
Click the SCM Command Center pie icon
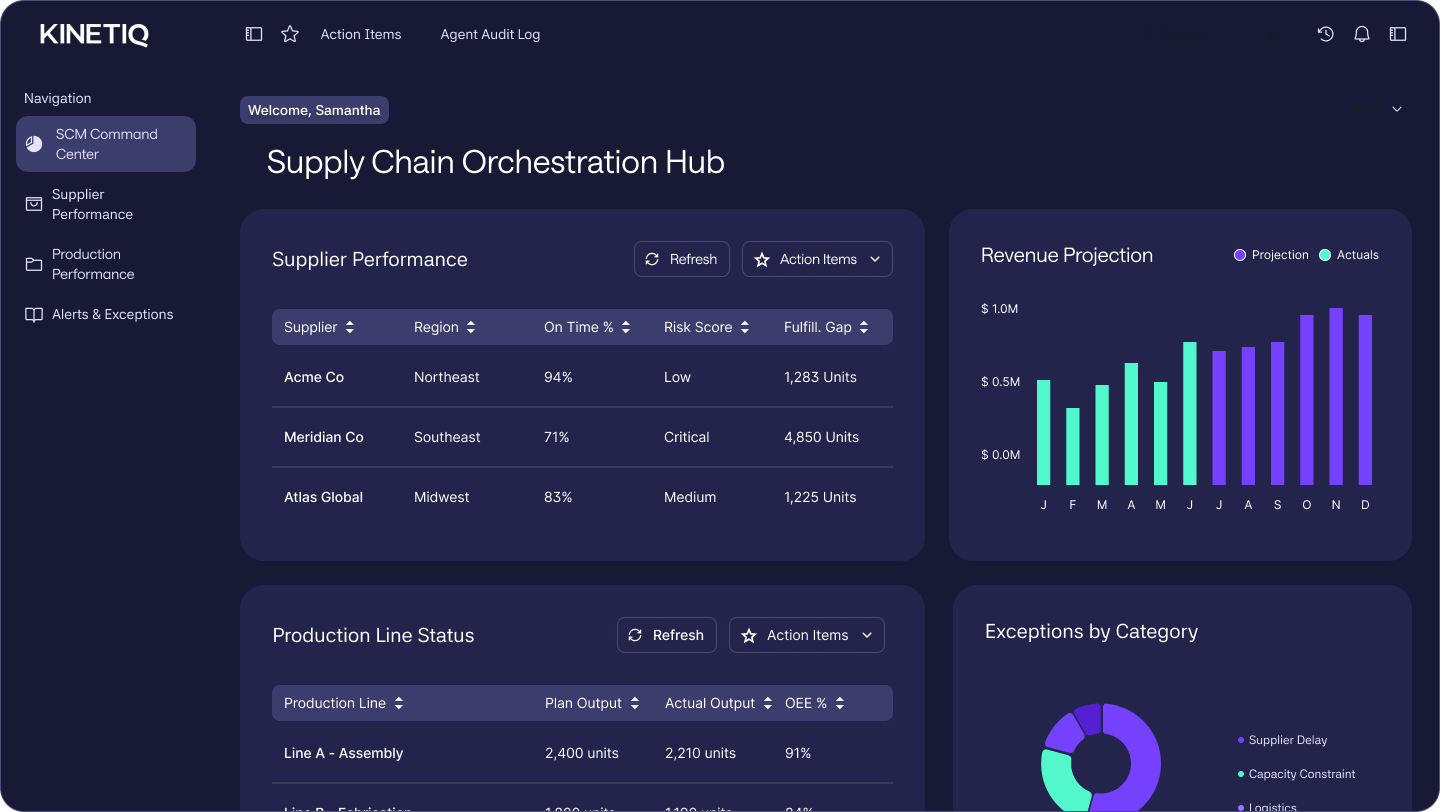pos(34,144)
